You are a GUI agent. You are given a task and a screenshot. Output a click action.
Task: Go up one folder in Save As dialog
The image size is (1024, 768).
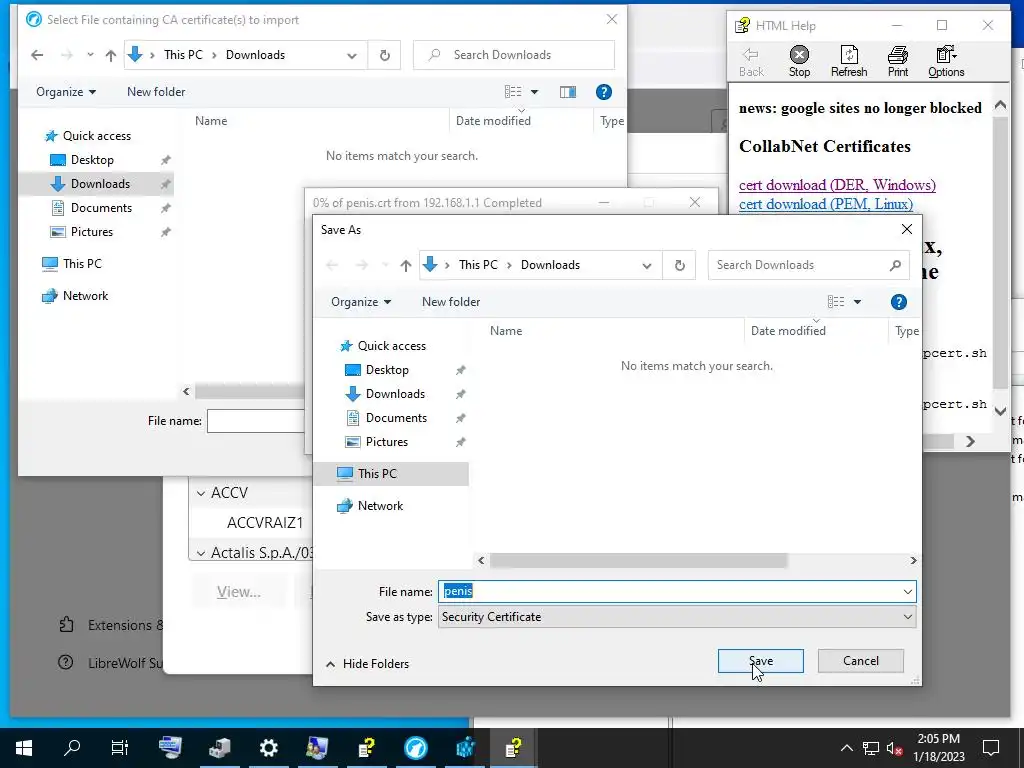[406, 265]
